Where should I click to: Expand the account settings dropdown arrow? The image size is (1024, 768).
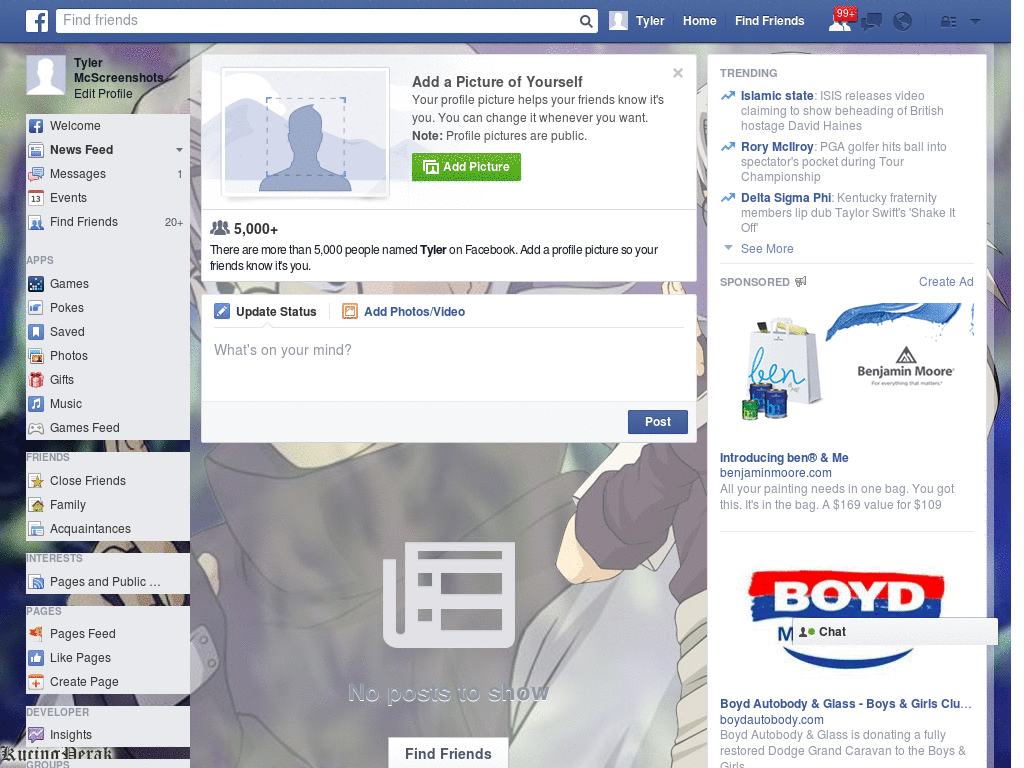click(975, 22)
